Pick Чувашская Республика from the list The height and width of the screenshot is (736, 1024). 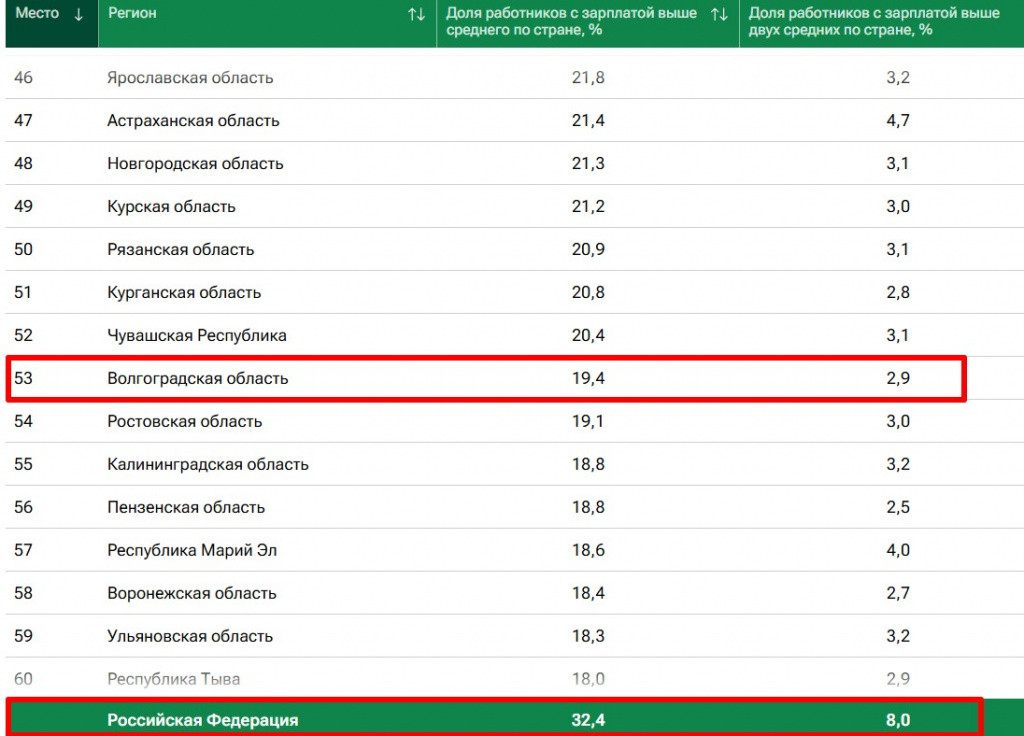(x=196, y=336)
